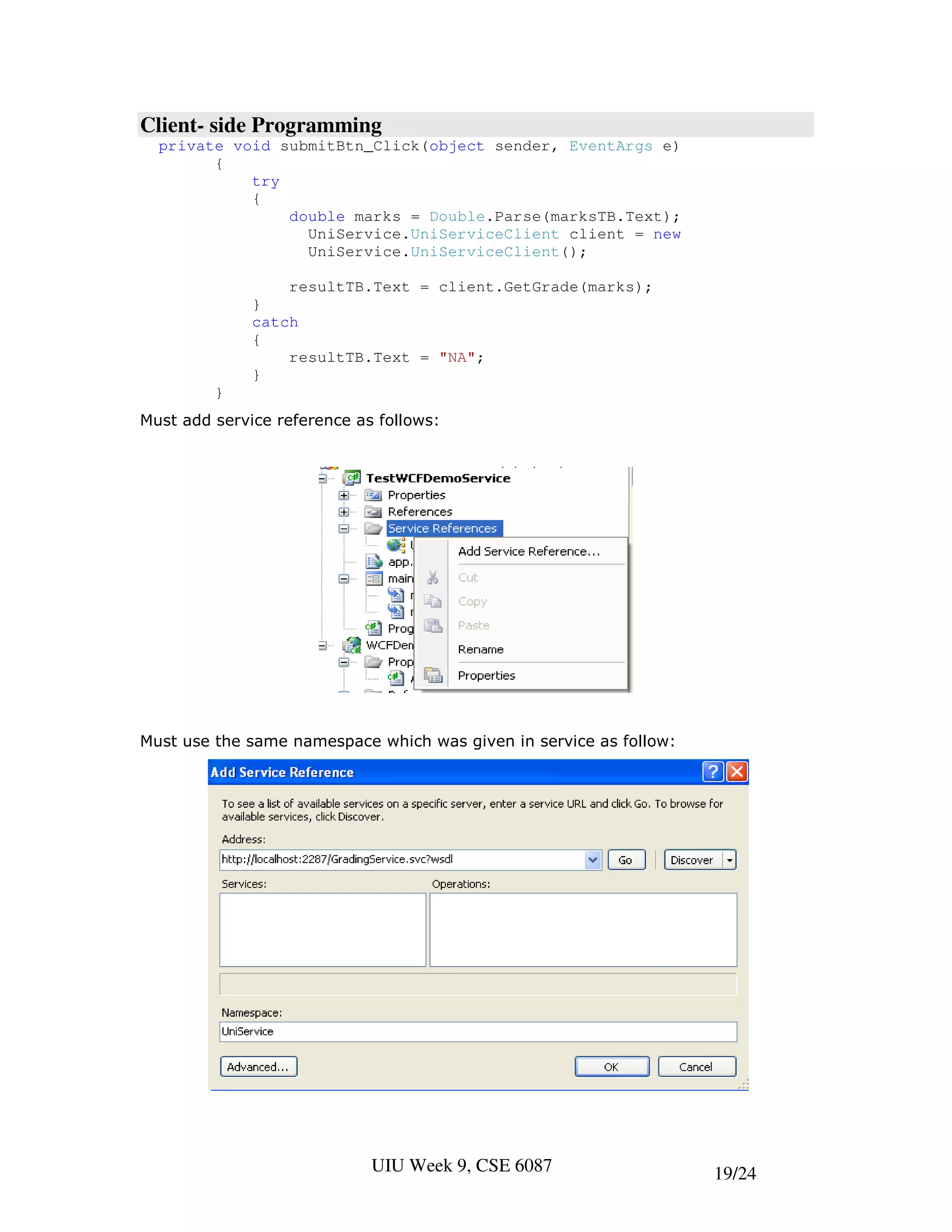Click the app config file icon

[374, 562]
